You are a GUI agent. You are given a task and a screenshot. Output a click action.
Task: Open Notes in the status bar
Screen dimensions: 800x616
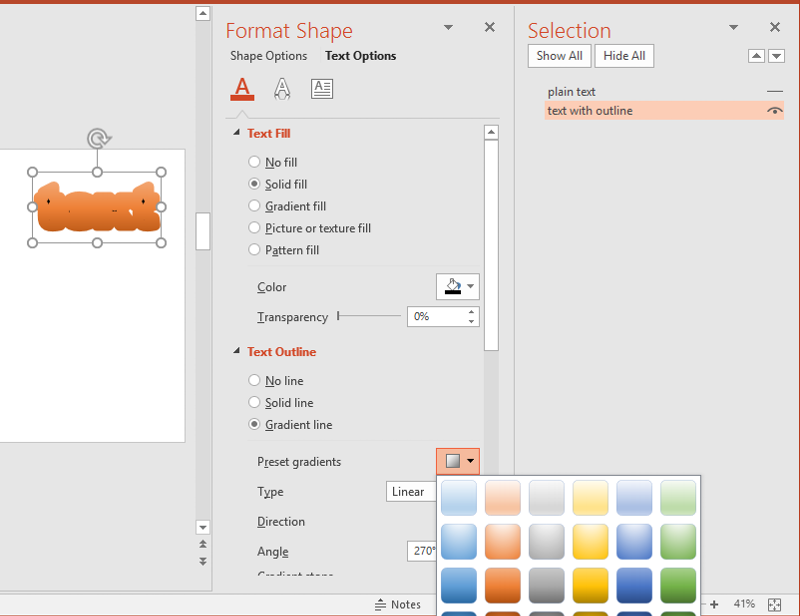[x=398, y=605]
